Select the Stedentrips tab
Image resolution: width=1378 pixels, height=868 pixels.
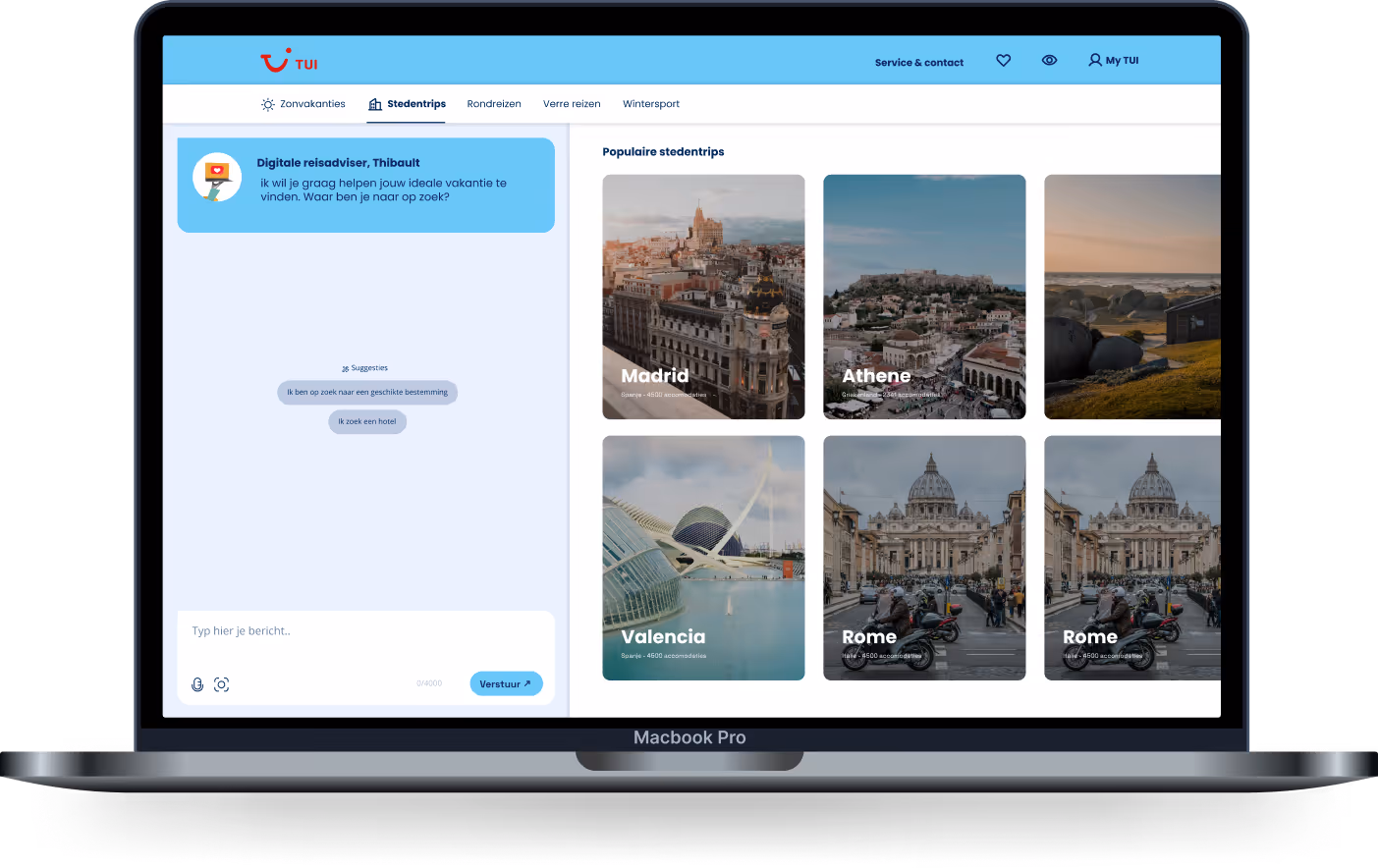407,104
